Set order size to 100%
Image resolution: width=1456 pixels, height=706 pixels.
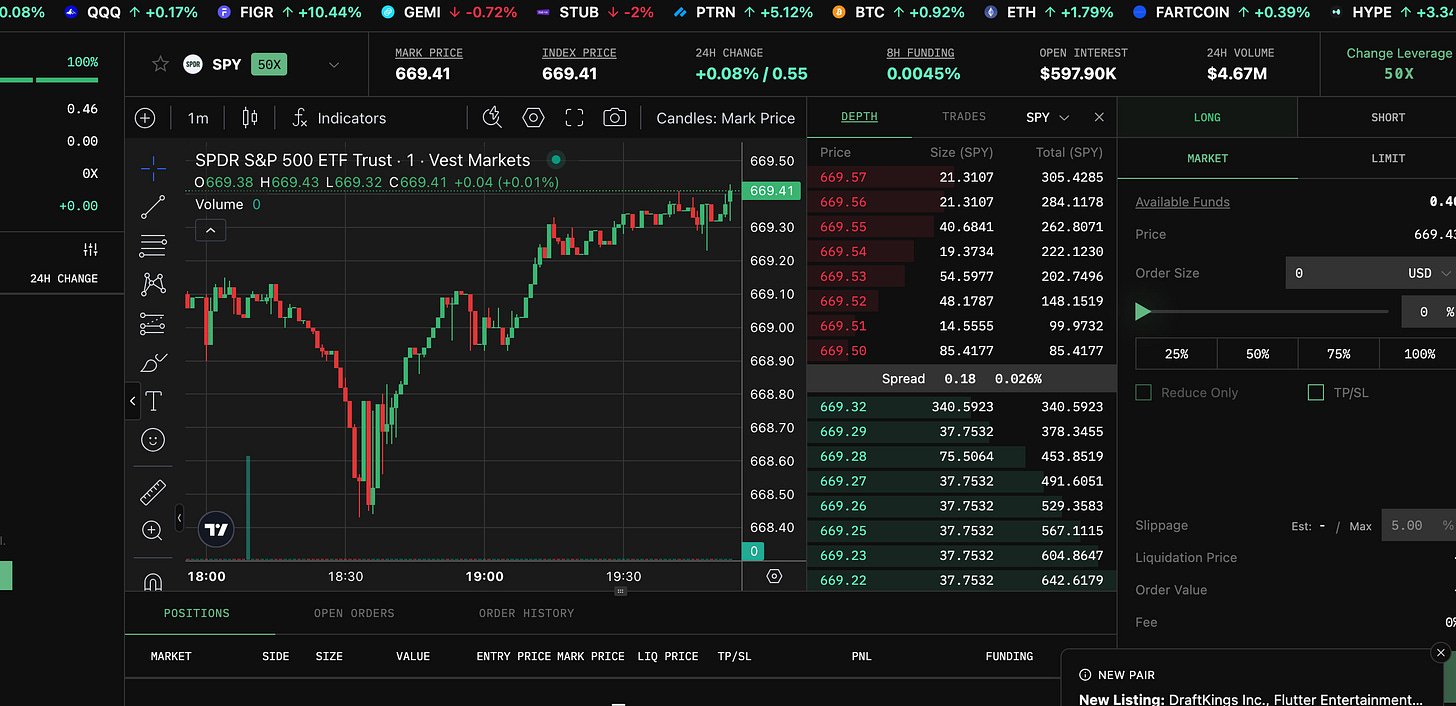click(x=1419, y=354)
